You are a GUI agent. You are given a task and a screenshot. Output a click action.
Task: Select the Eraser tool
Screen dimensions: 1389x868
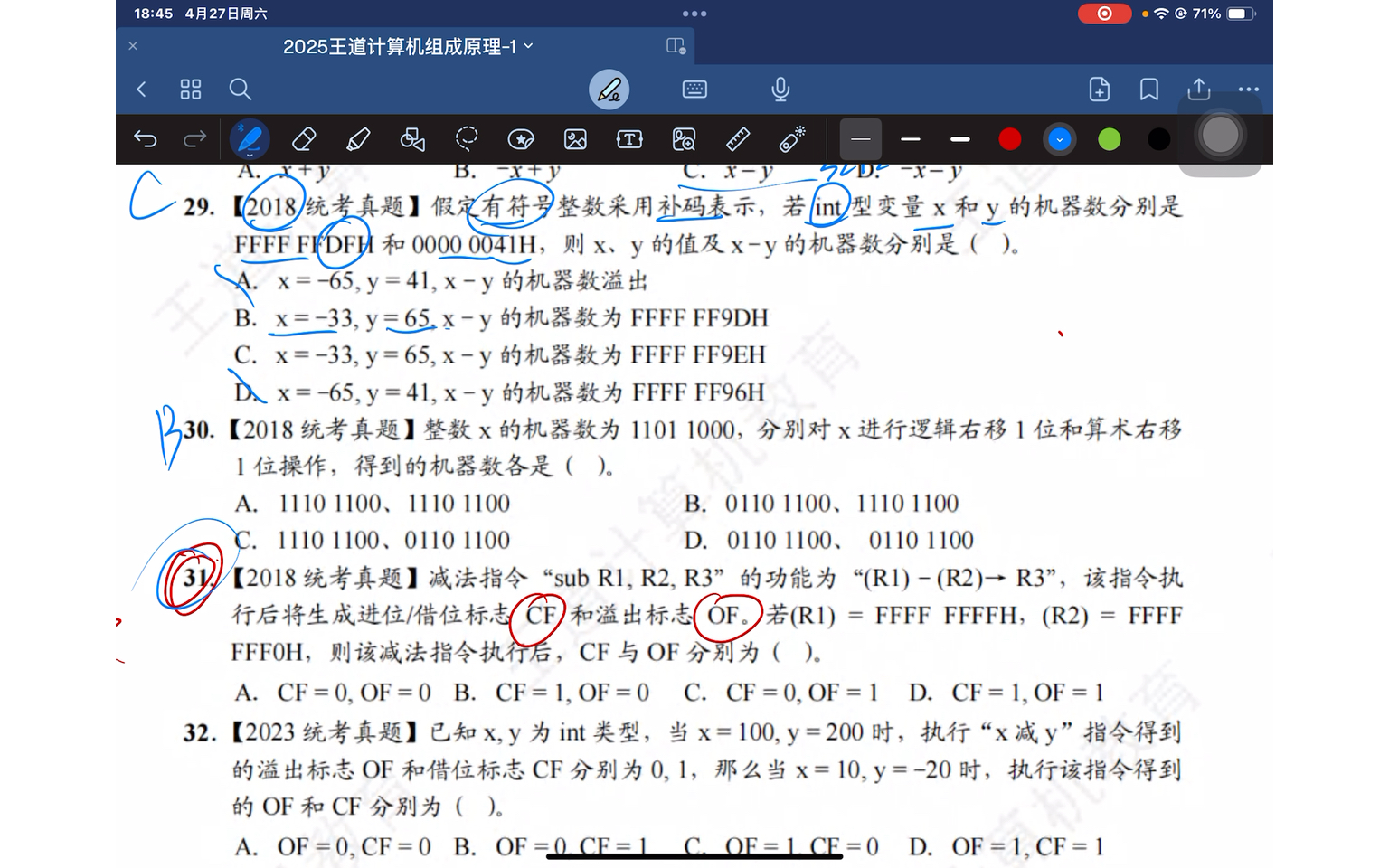[304, 139]
